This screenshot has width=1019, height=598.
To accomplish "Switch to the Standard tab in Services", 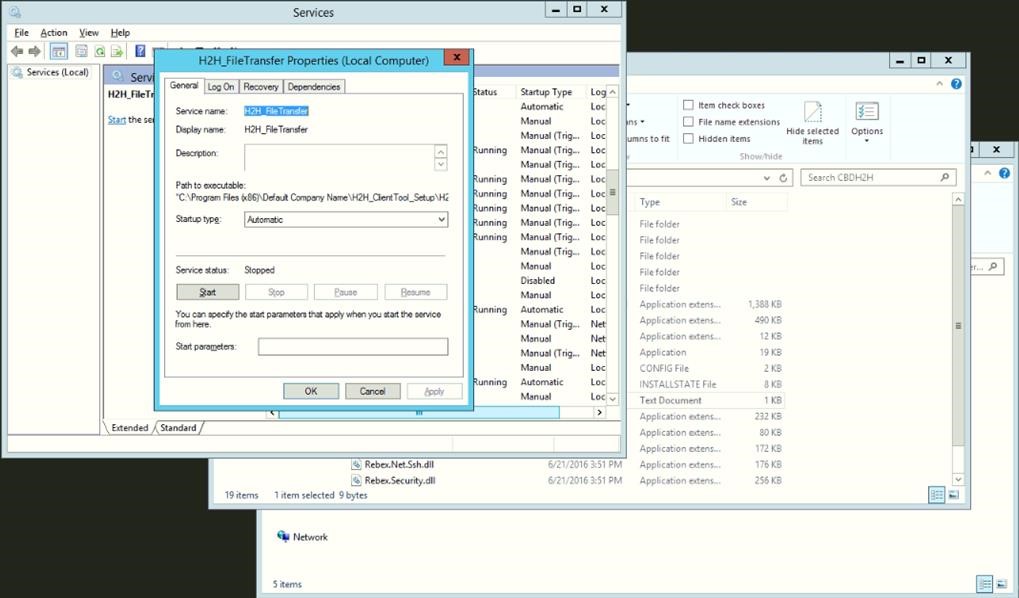I will (178, 428).
